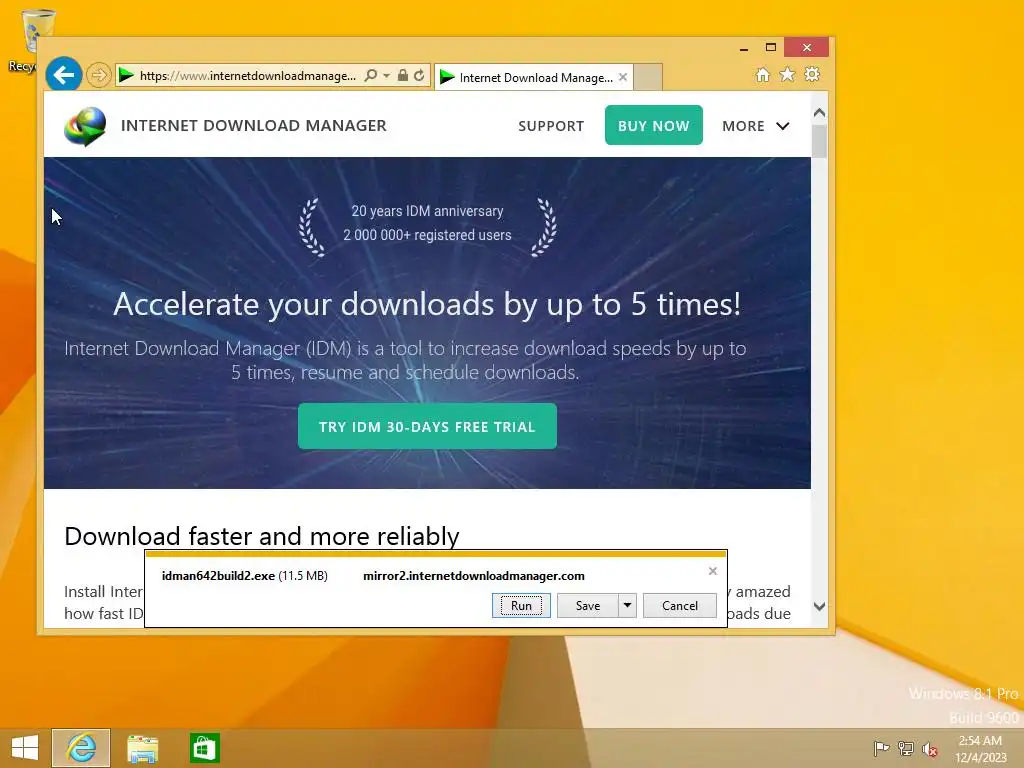
Task: Click Internet Explorer taskbar icon
Action: click(81, 748)
